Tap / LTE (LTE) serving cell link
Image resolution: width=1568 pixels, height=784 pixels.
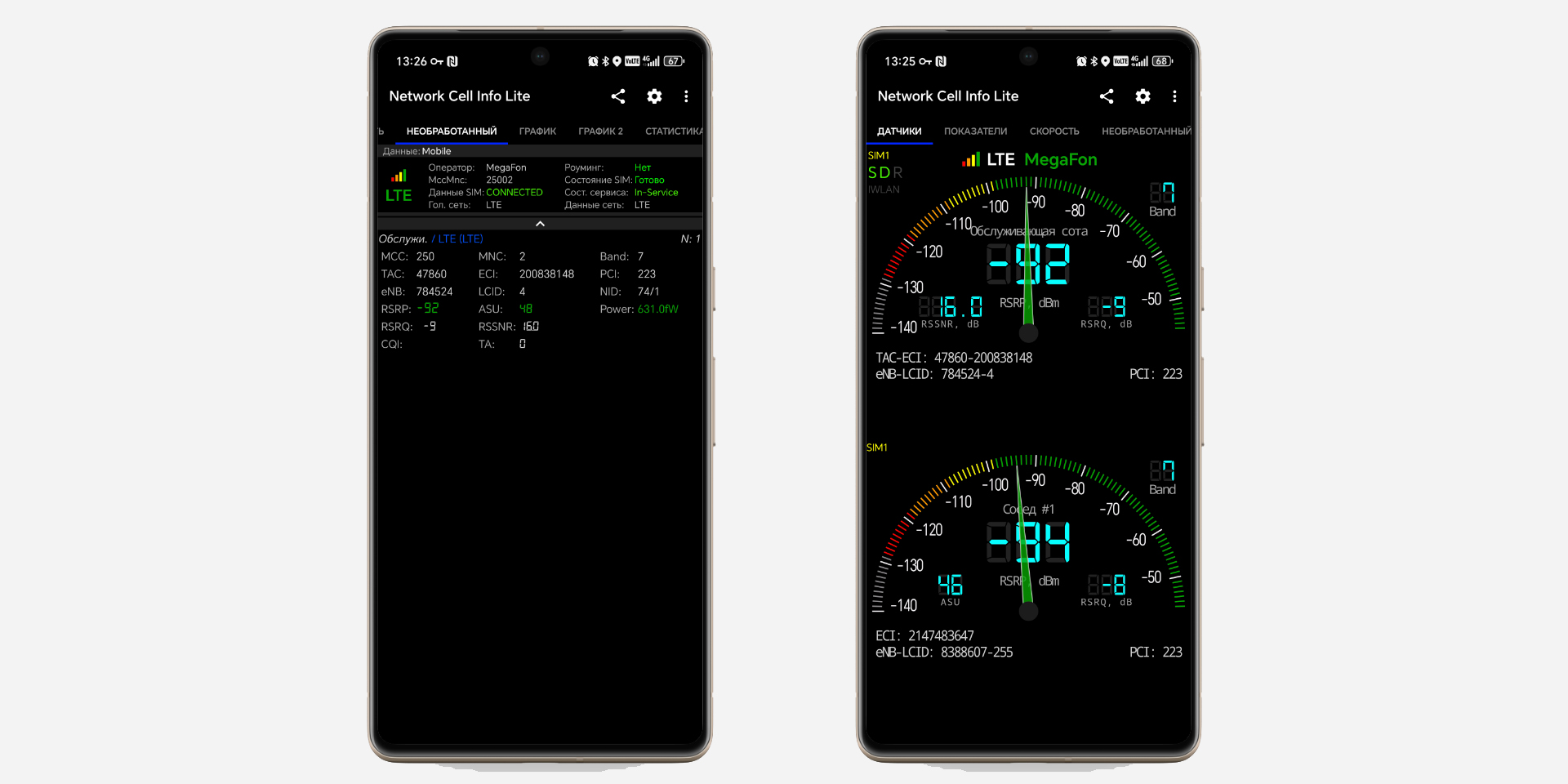(x=457, y=239)
